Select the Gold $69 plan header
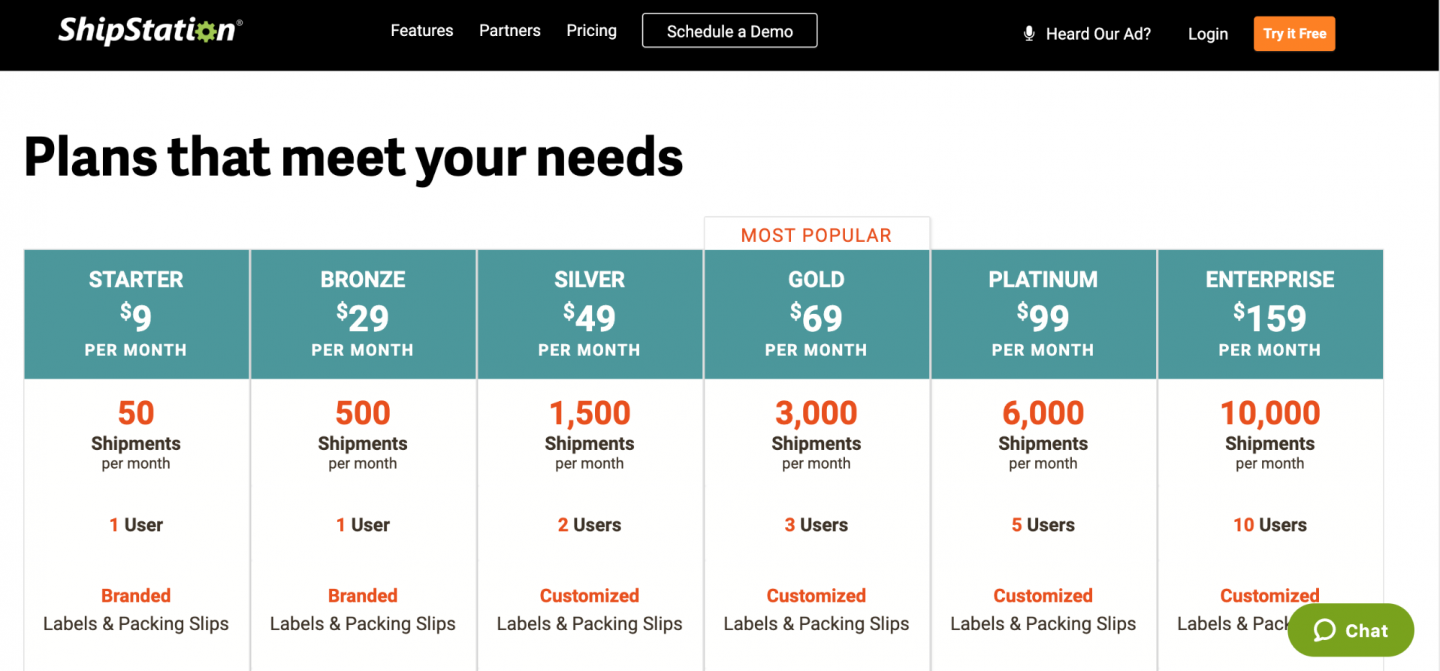This screenshot has width=1440, height=671. (816, 314)
